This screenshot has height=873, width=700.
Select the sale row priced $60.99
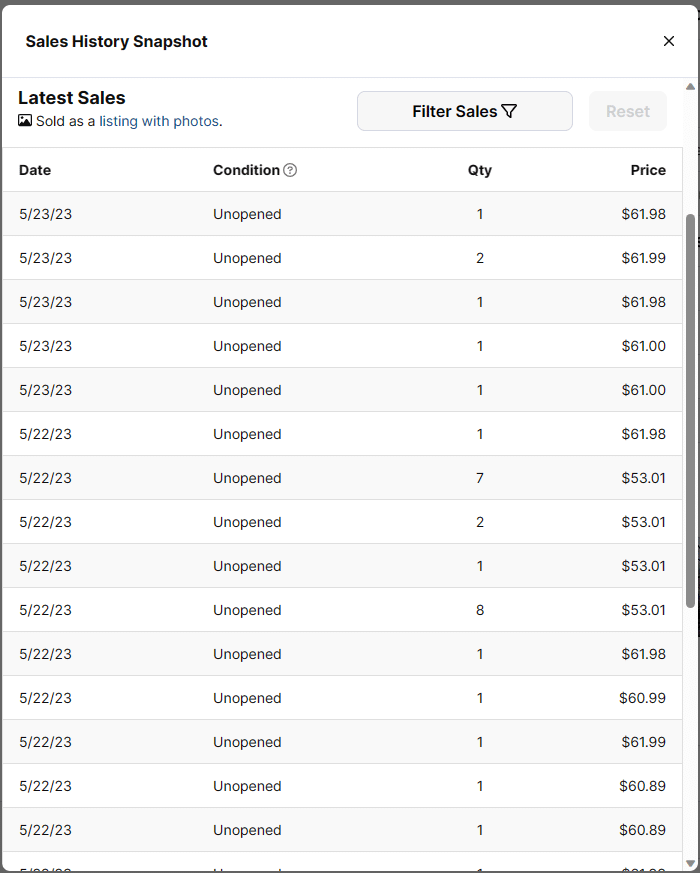point(342,698)
